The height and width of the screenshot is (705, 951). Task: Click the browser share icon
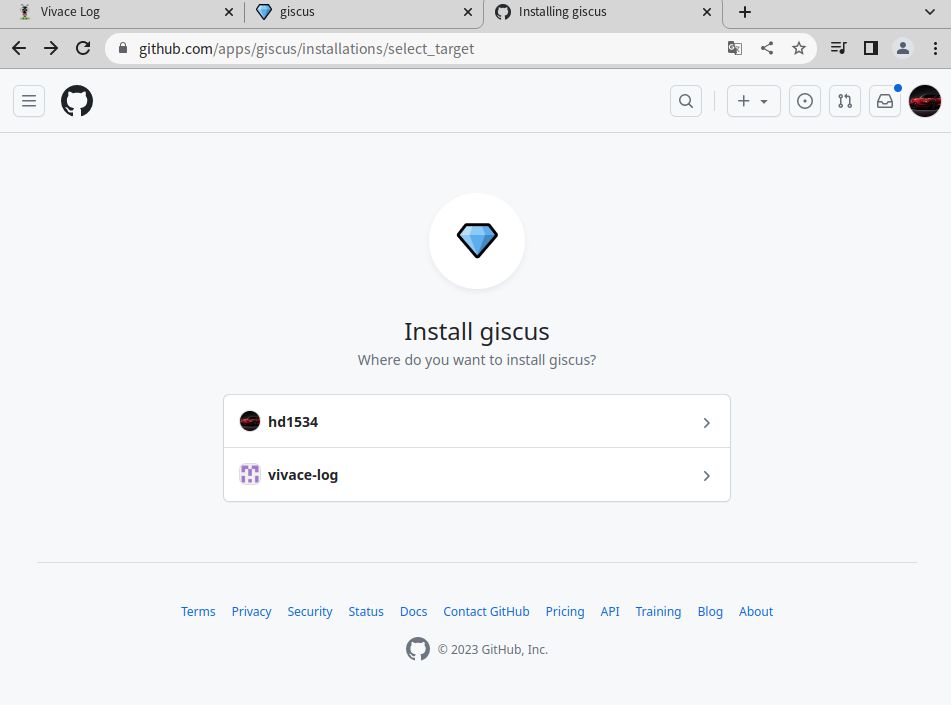767,49
